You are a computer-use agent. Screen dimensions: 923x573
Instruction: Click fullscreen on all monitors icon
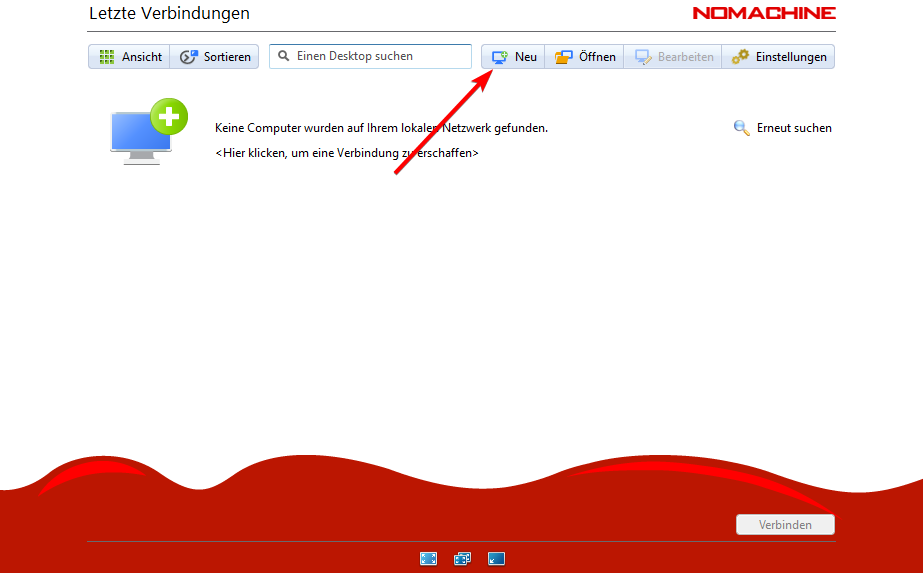pyautogui.click(x=462, y=559)
